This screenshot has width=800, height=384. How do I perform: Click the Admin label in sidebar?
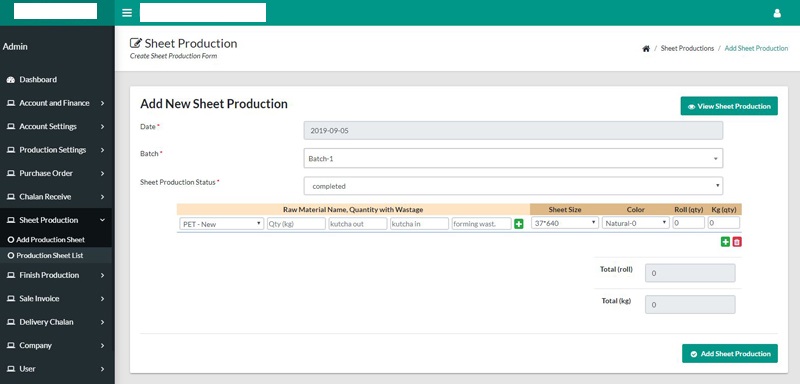(x=15, y=46)
